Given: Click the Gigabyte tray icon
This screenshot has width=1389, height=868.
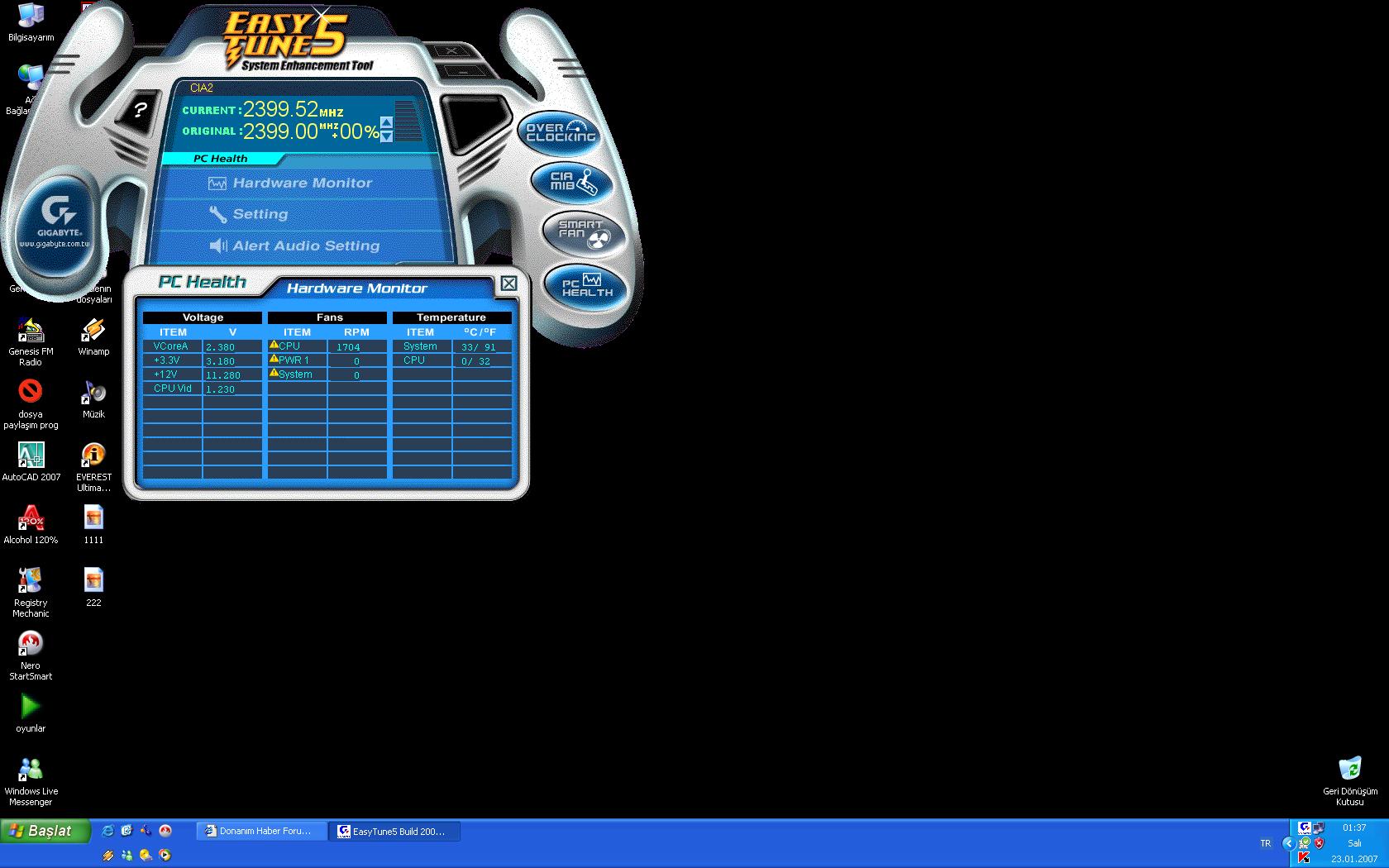Looking at the screenshot, I should (1305, 827).
